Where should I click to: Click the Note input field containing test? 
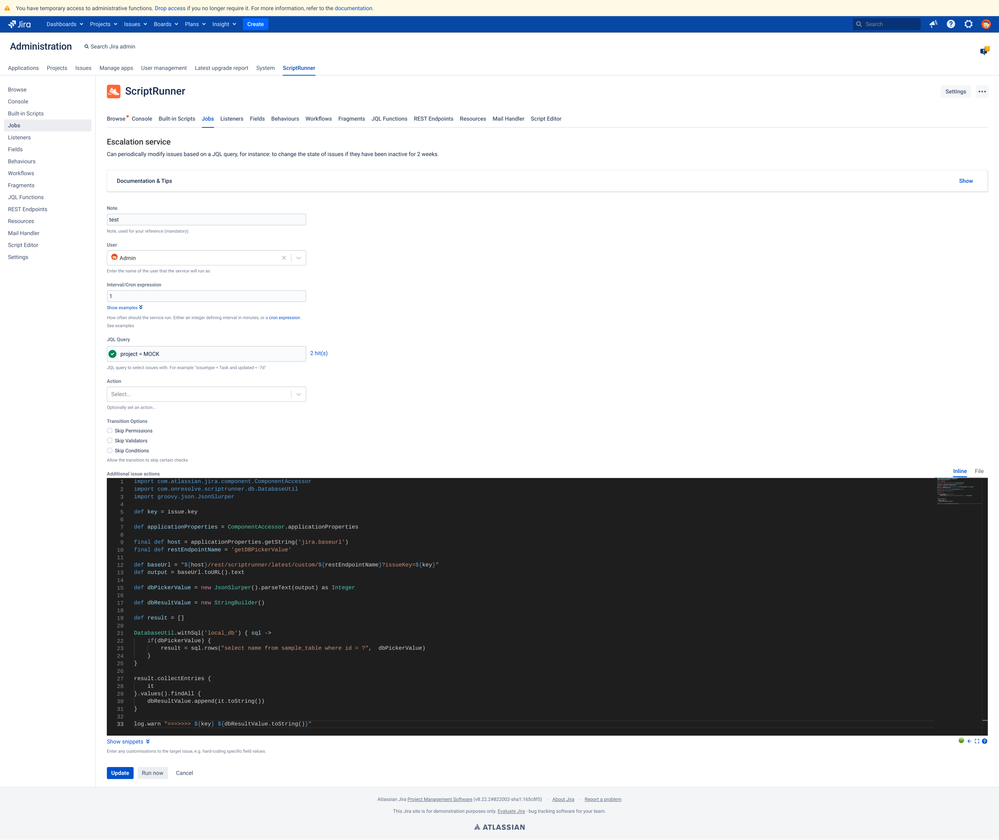pos(205,219)
